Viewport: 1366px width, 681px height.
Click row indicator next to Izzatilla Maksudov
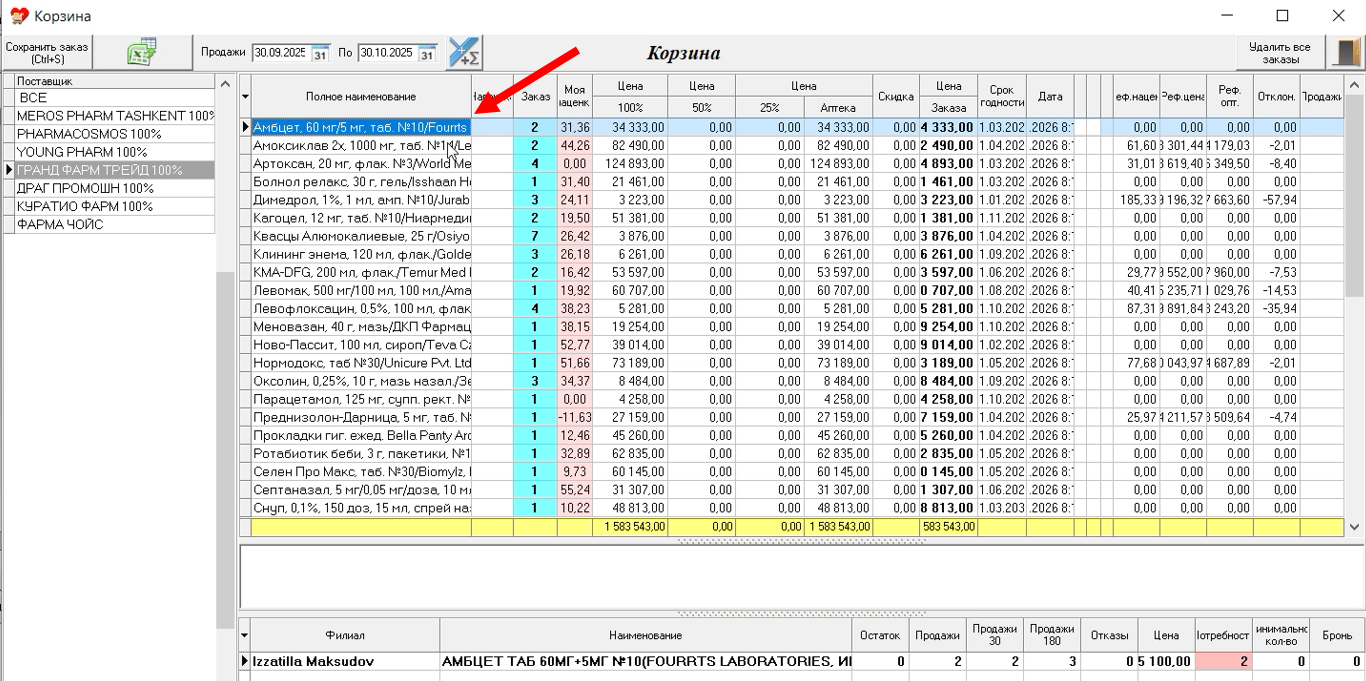tap(246, 662)
